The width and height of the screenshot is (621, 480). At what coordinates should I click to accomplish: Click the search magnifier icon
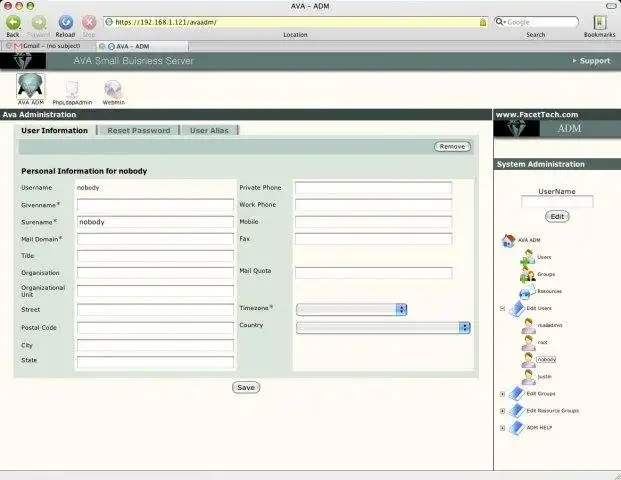500,22
